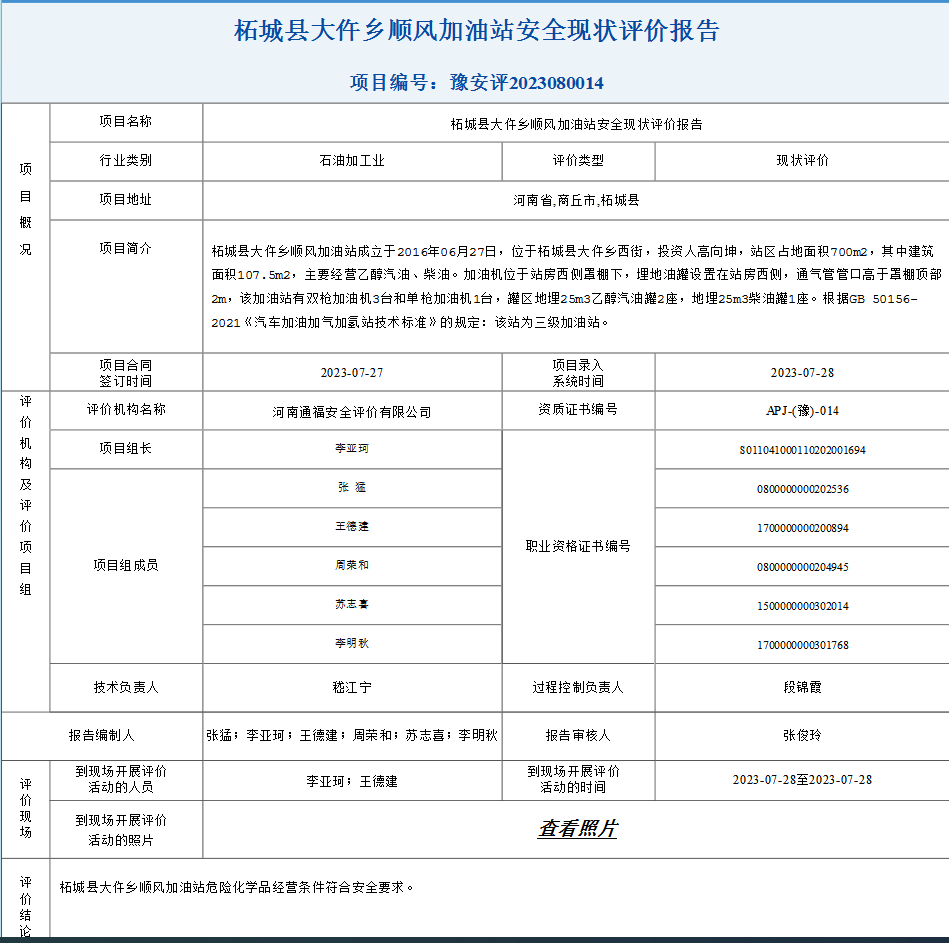Click team member 张 猛
The image size is (949, 943).
(x=352, y=487)
